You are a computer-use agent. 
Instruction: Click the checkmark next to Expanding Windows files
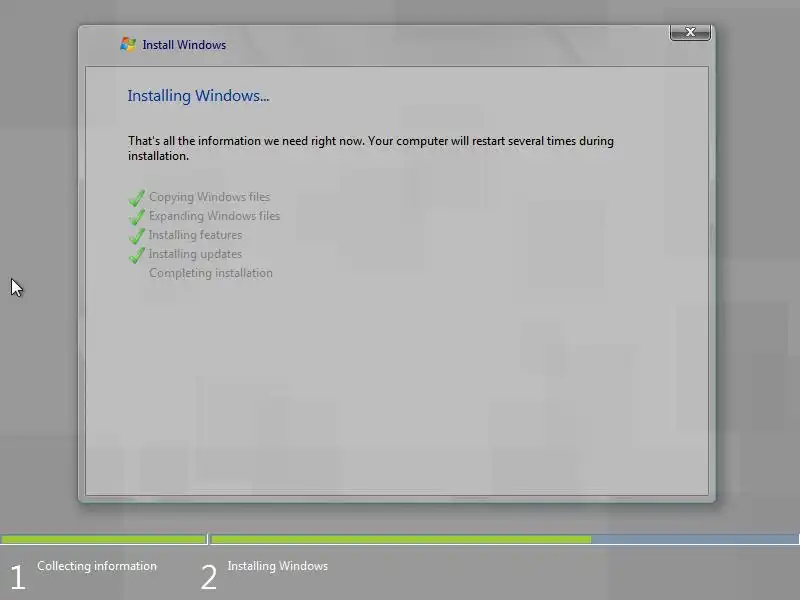point(137,217)
